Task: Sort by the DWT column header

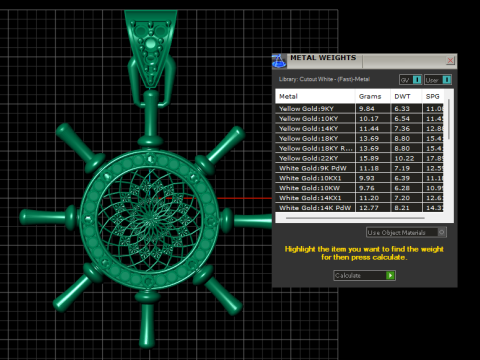Action: (406, 96)
